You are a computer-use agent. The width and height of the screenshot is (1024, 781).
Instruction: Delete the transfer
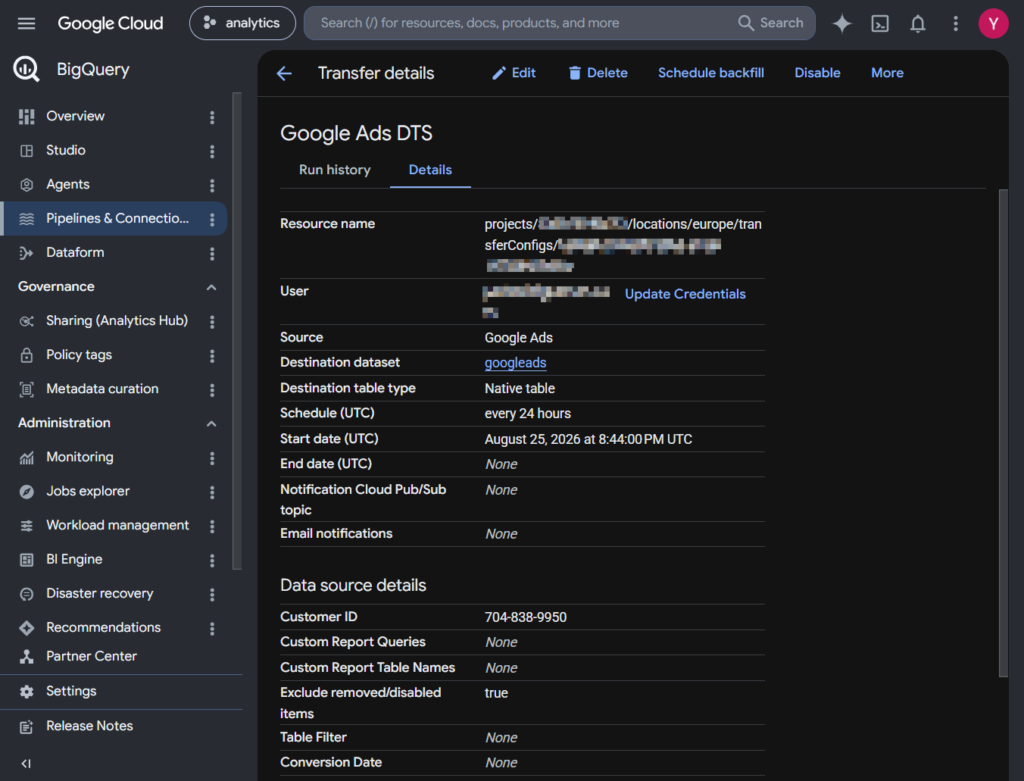pos(598,73)
